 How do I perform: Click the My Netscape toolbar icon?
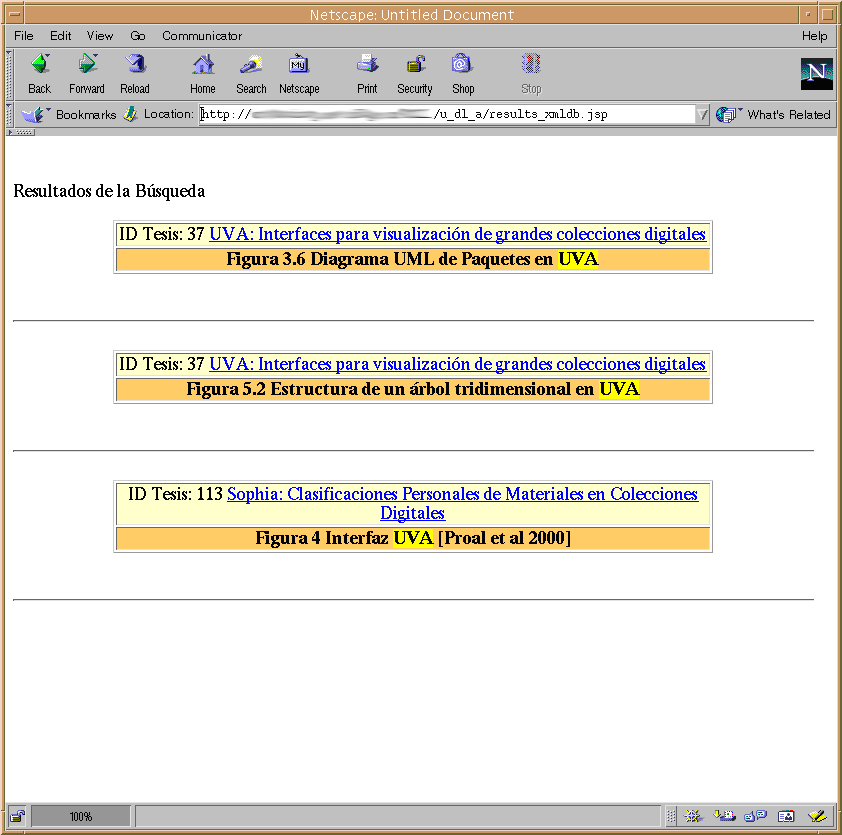299,73
